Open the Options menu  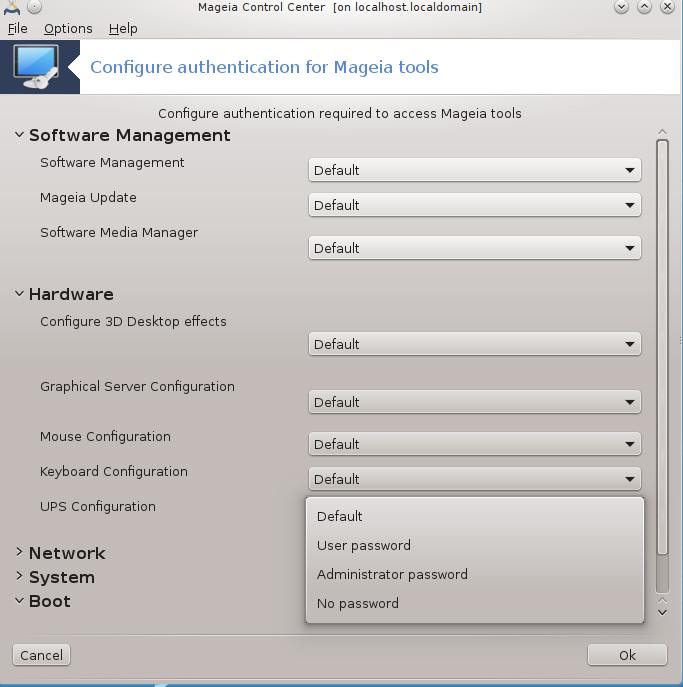click(68, 28)
